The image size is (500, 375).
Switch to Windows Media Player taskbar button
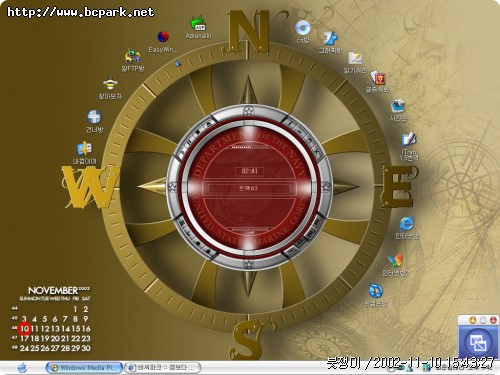coord(84,368)
